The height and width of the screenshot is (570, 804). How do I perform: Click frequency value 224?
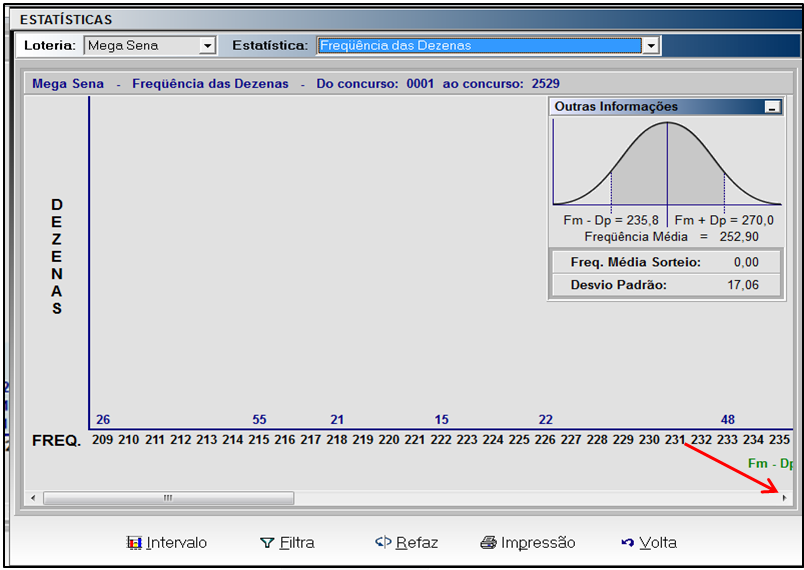[493, 440]
